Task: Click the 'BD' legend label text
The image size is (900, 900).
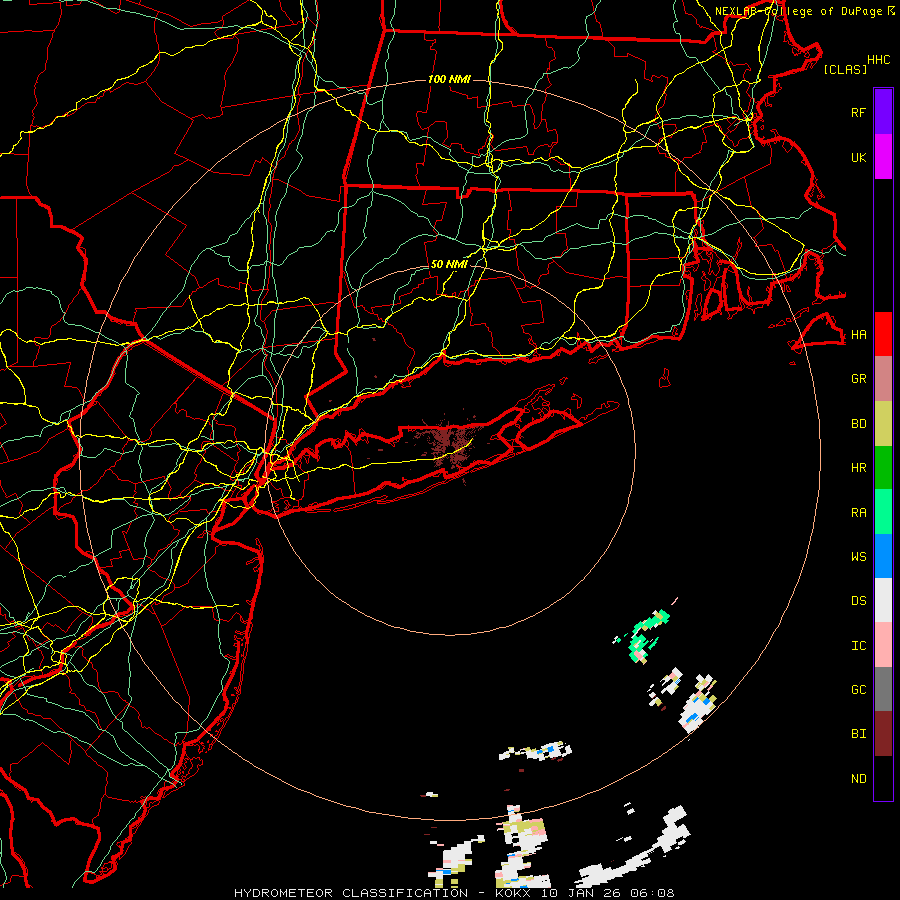Action: click(x=858, y=424)
